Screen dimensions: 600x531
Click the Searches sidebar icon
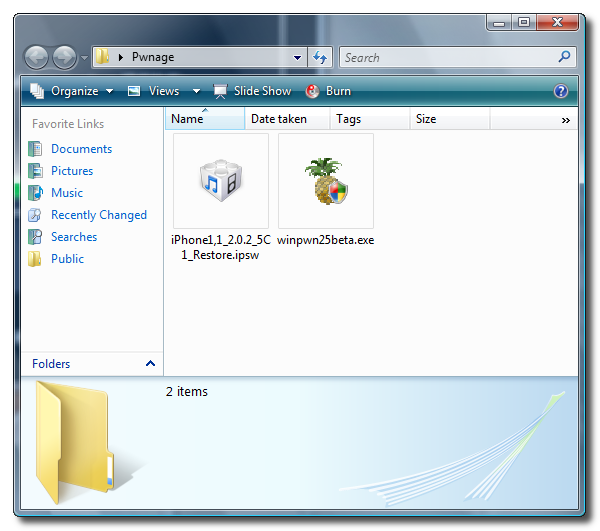[35, 237]
